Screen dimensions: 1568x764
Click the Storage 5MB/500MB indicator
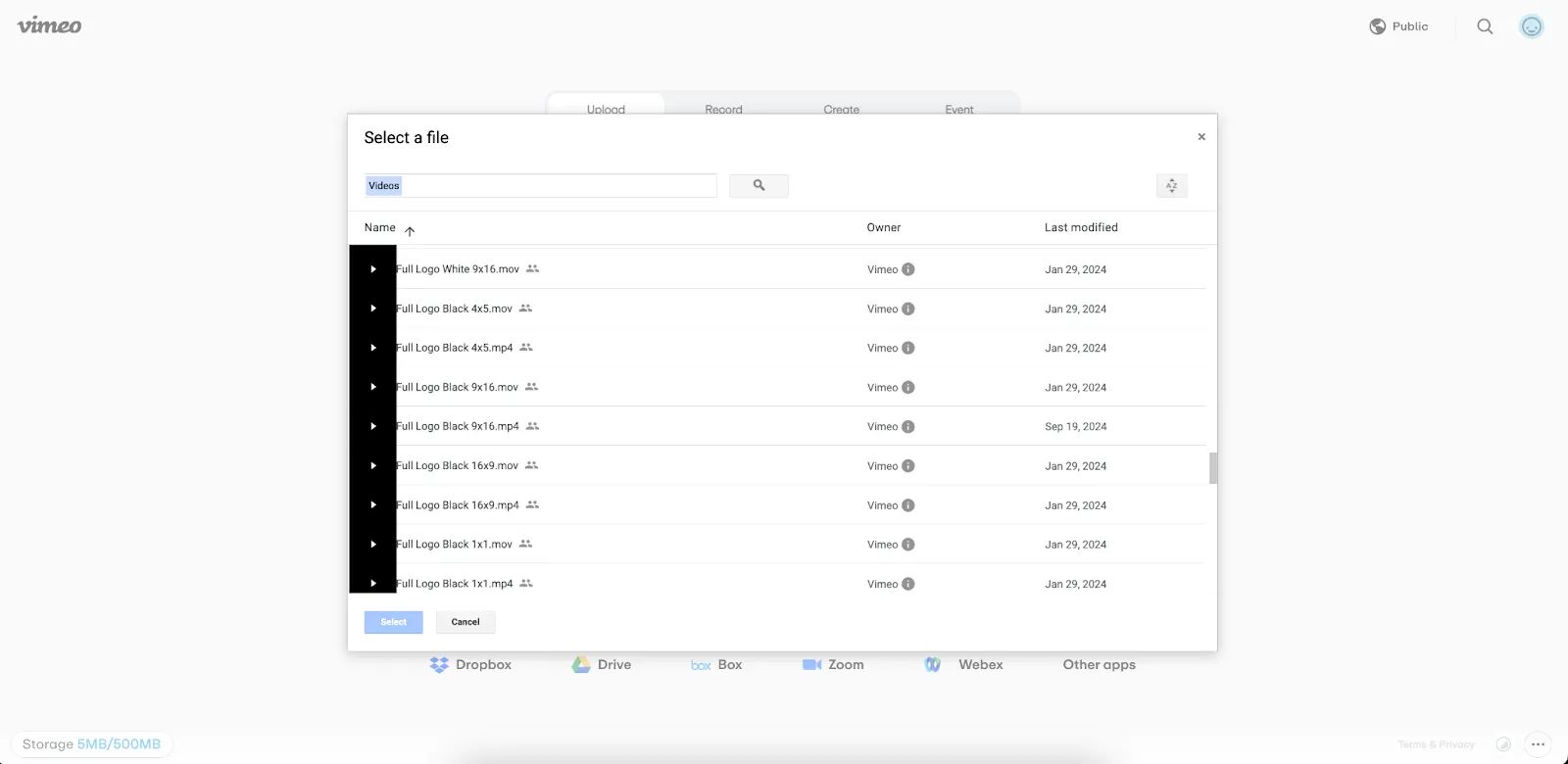91,744
